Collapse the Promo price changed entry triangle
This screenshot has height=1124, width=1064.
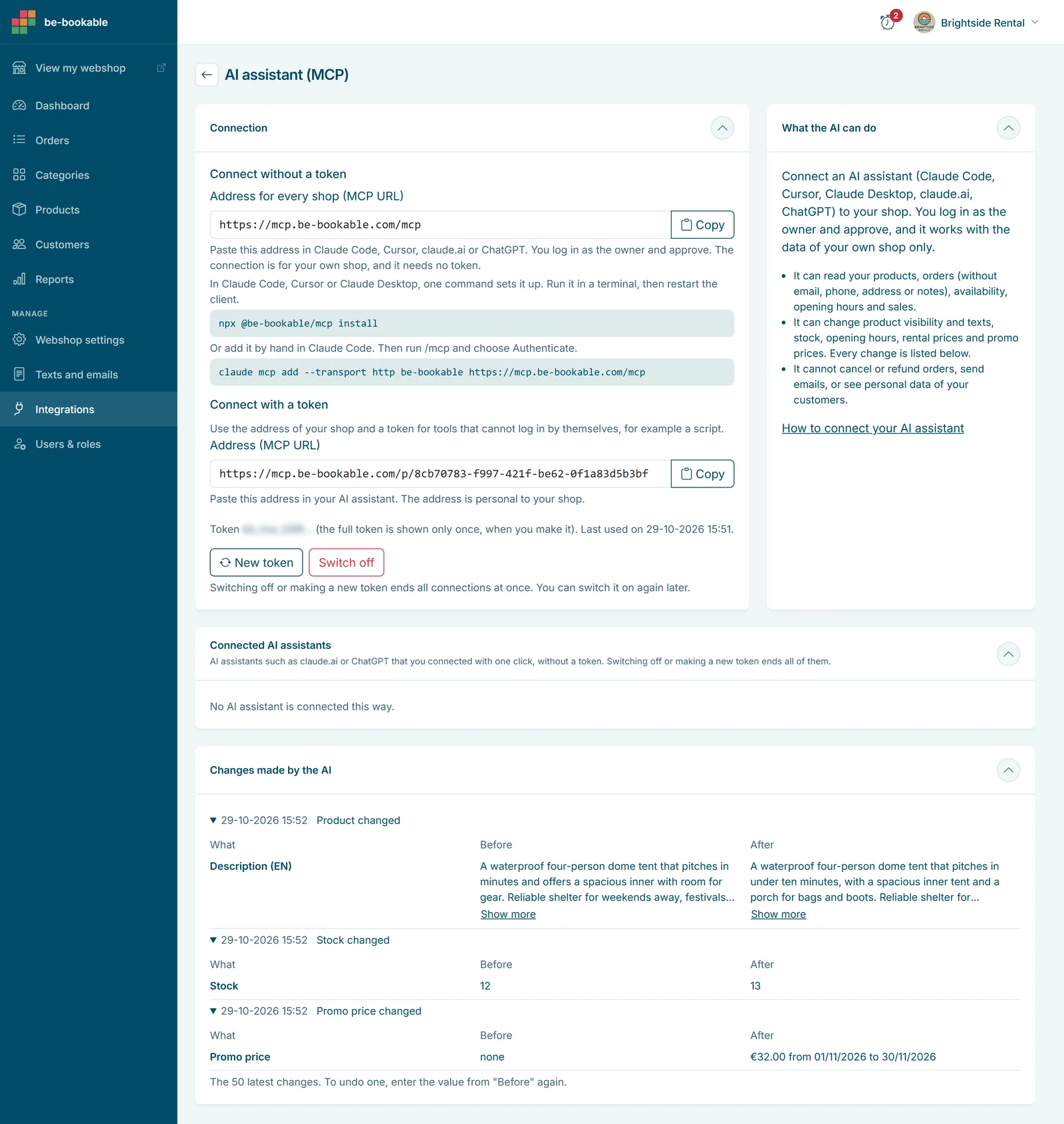(x=213, y=1011)
